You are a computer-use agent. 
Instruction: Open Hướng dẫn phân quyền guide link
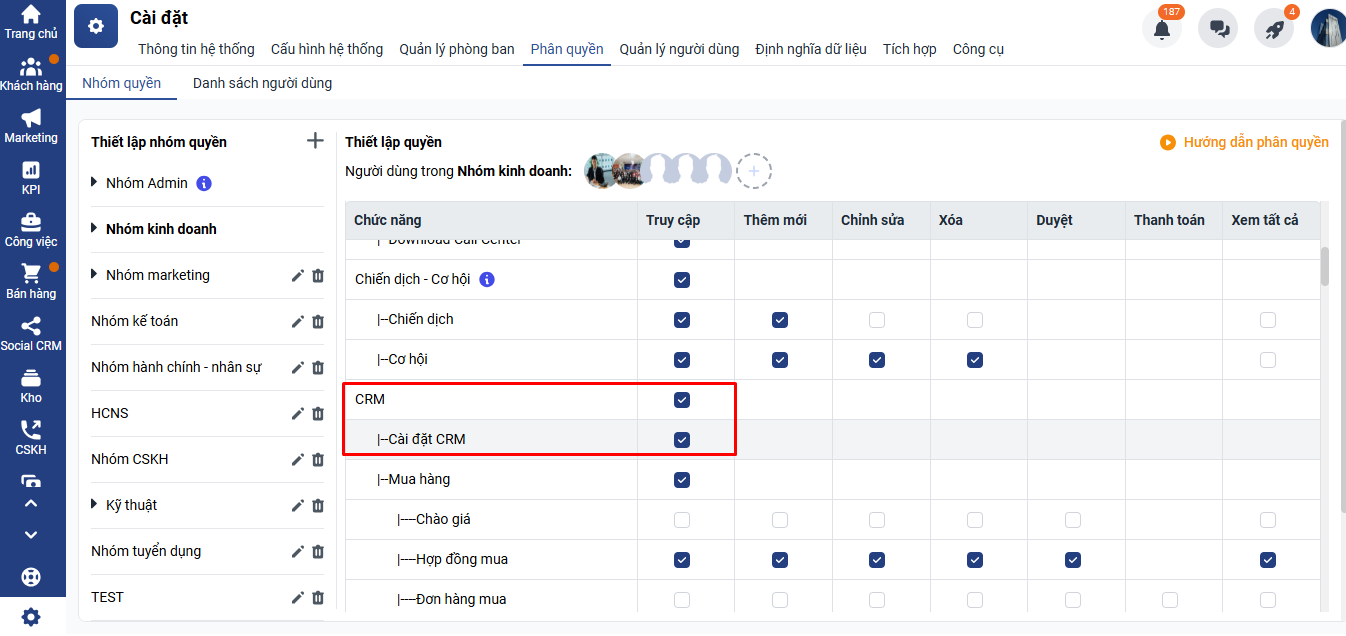click(x=1245, y=142)
